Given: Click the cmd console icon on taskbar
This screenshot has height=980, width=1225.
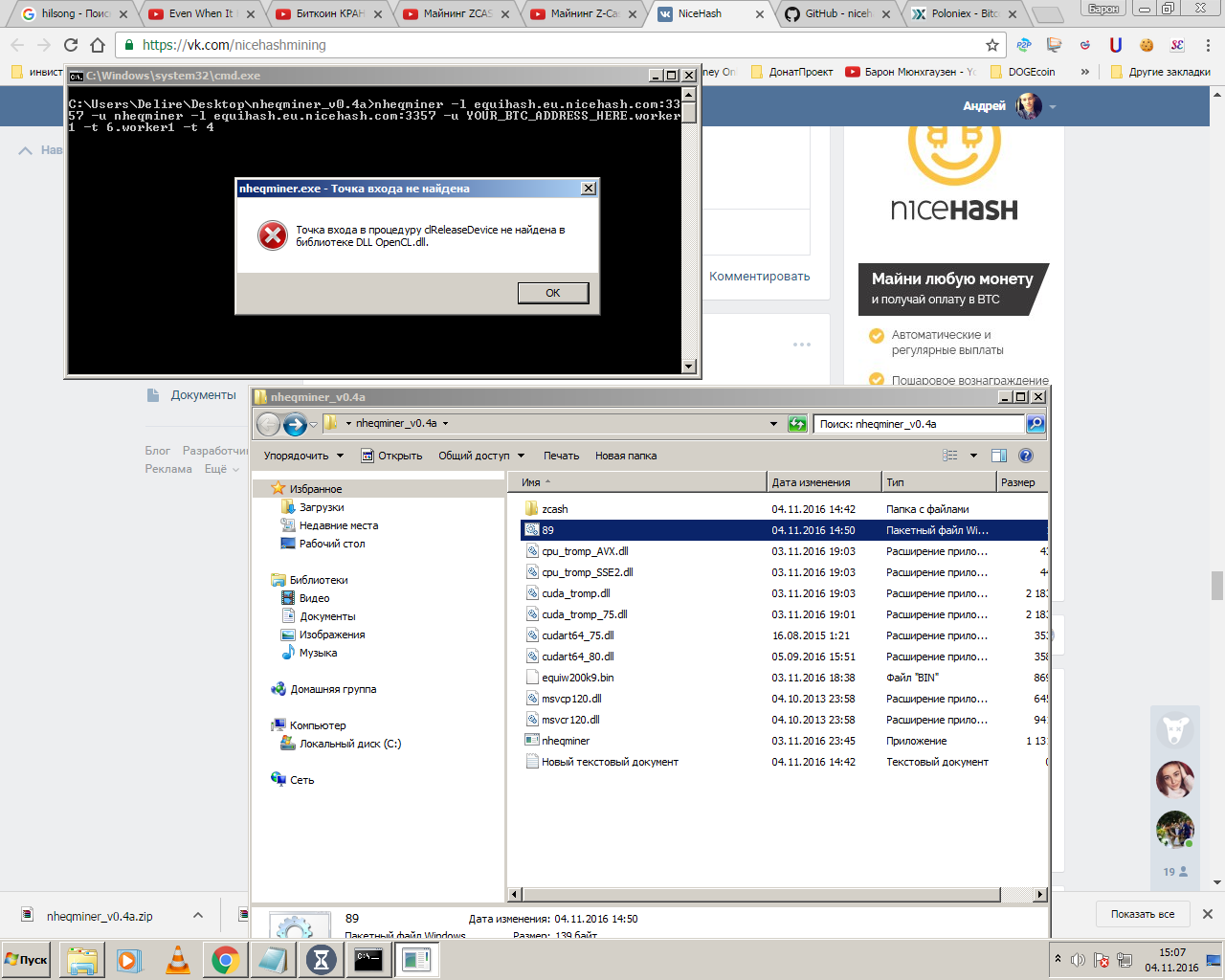Looking at the screenshot, I should 368,960.
